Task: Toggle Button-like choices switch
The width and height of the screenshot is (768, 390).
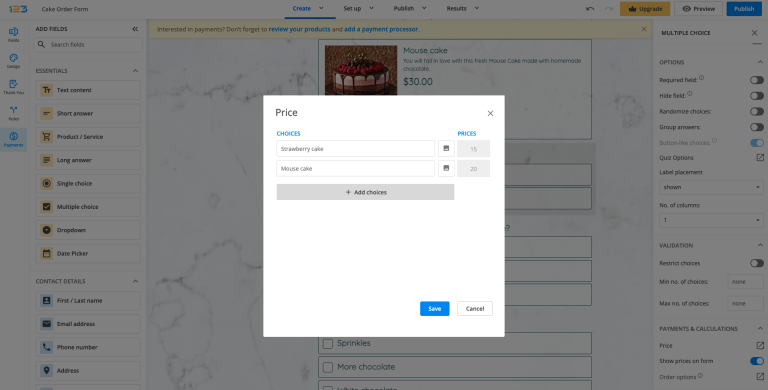Action: 757,143
